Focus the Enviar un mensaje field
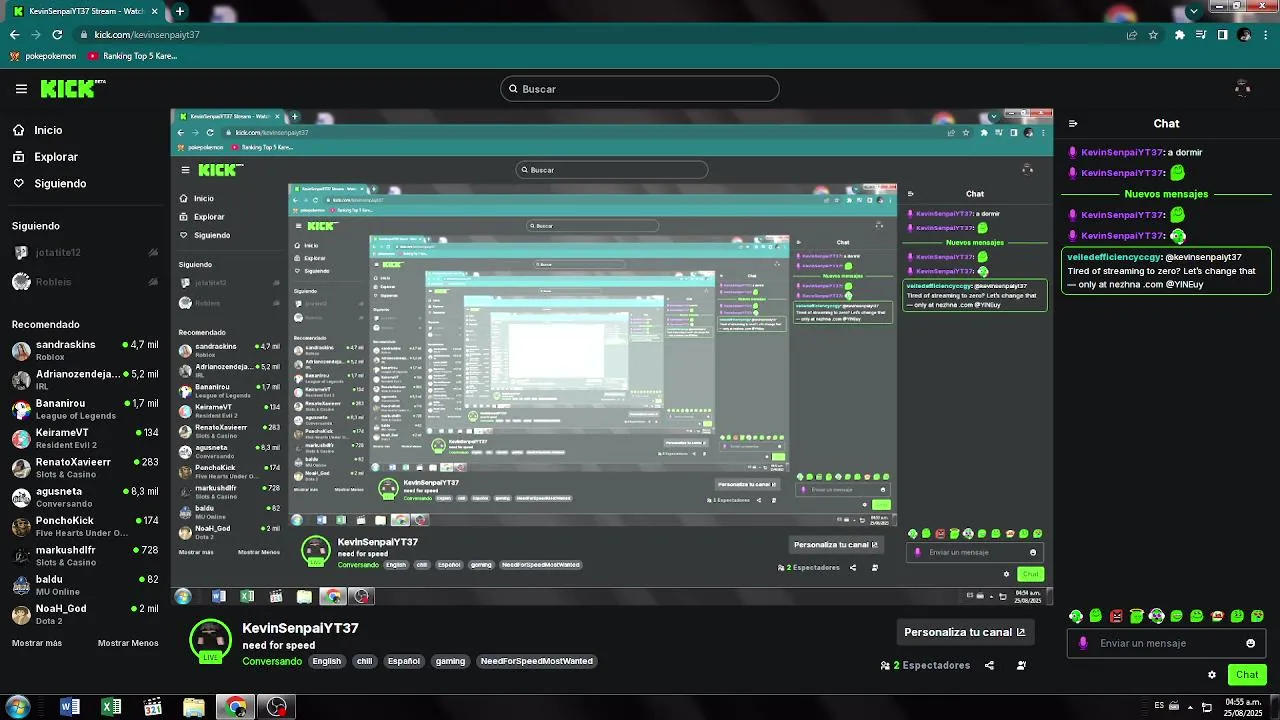The width and height of the screenshot is (1280, 720). 1166,643
